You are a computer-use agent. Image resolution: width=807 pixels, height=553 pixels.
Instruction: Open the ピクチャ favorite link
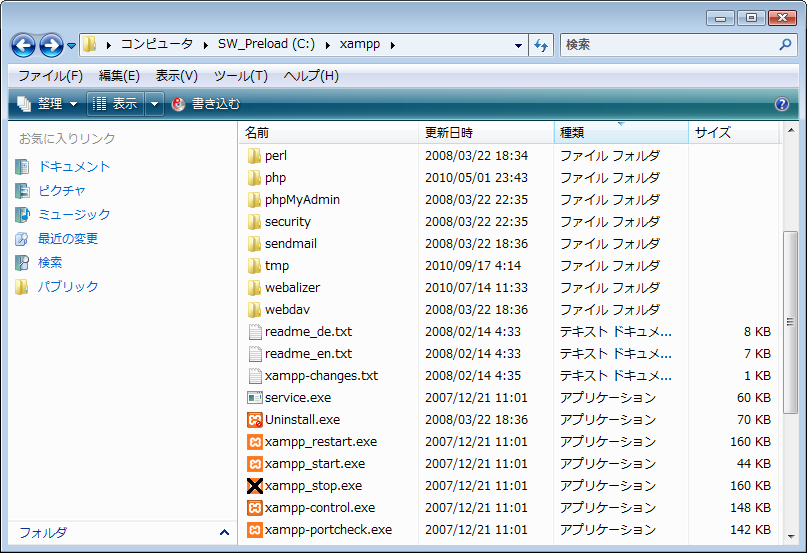click(x=62, y=191)
